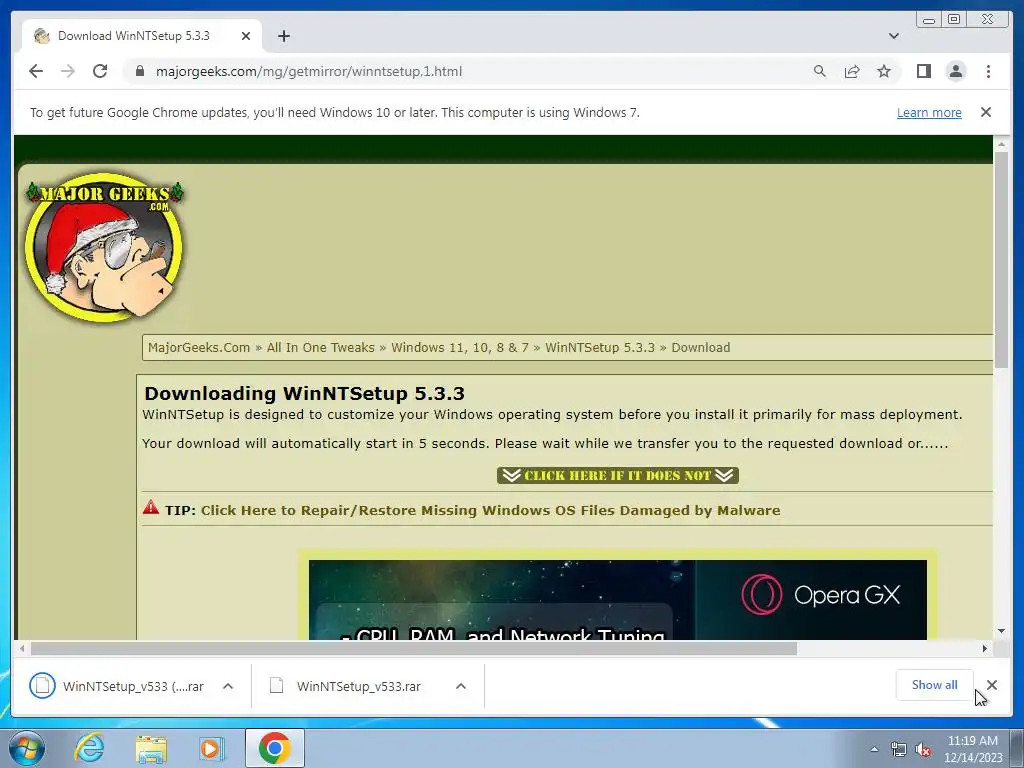Expand the tab search dropdown arrow
The image size is (1024, 768).
coord(893,36)
